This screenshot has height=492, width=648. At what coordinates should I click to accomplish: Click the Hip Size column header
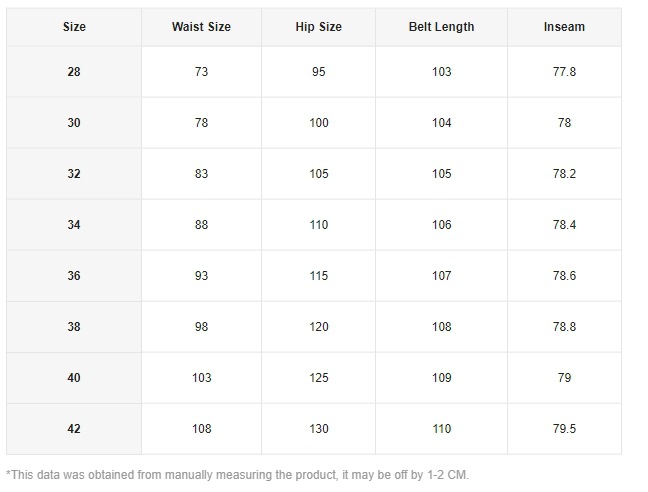tap(318, 27)
